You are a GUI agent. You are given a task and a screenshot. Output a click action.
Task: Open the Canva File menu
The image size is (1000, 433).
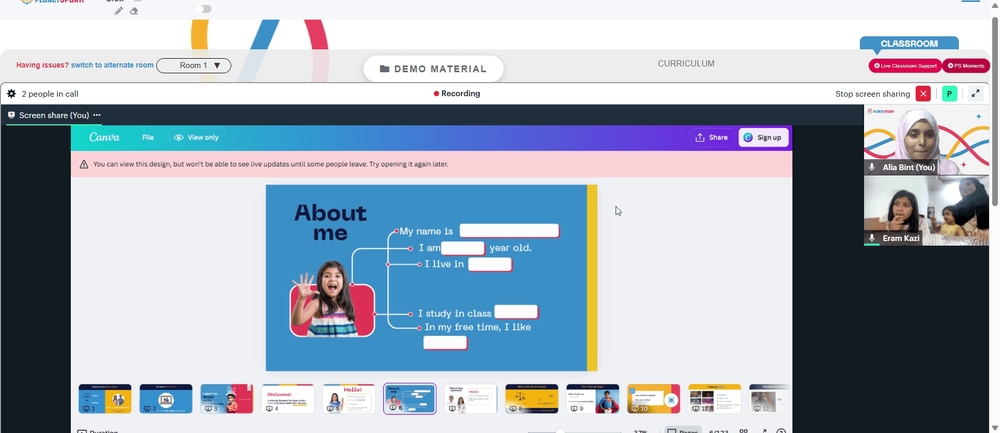click(148, 138)
